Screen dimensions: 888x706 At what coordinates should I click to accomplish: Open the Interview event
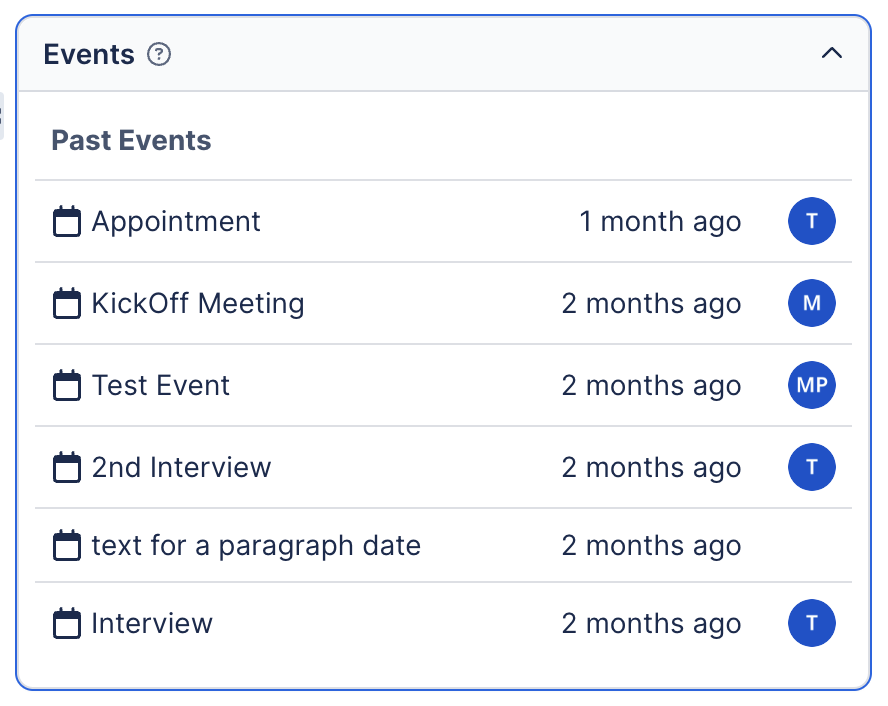pos(152,624)
